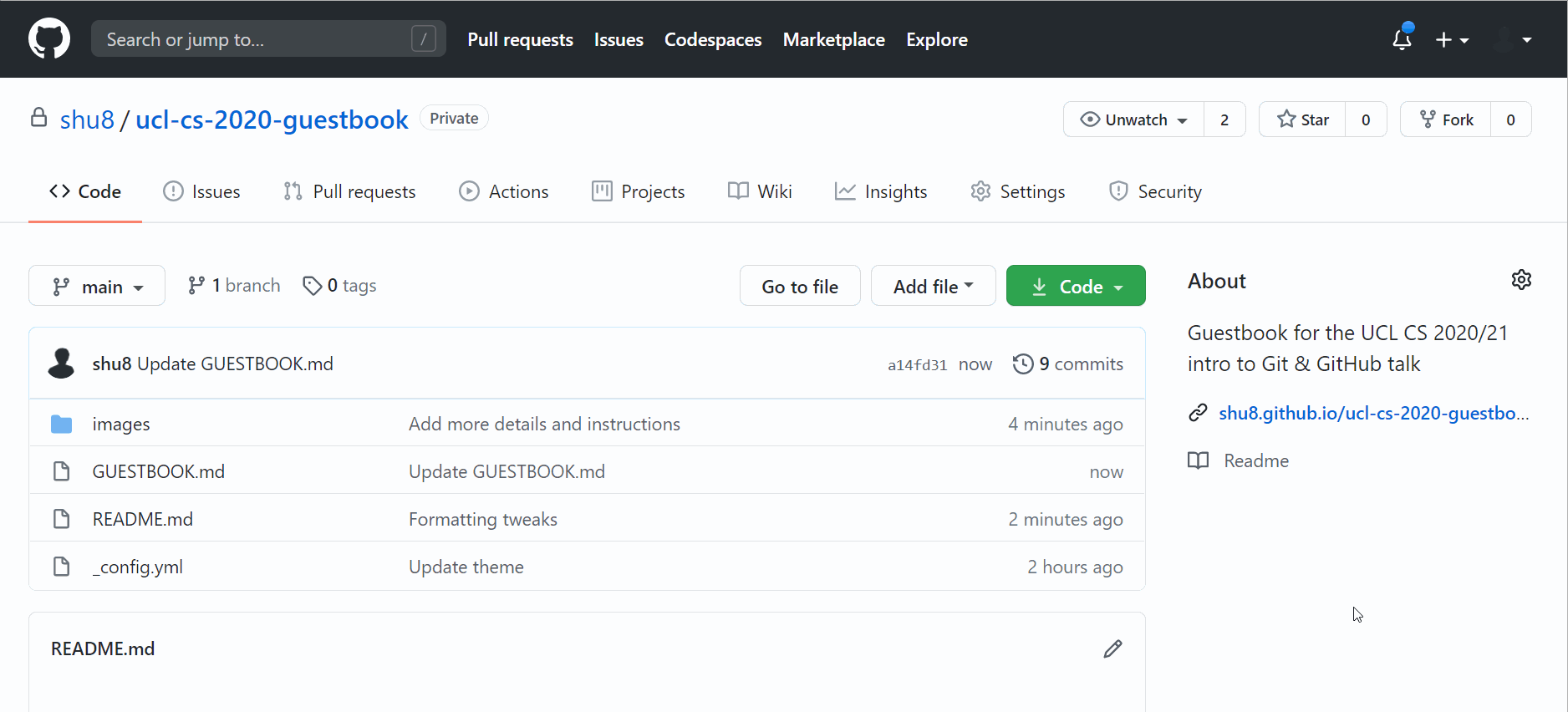This screenshot has height=712, width=1568.
Task: Switch to the Actions tab
Action: click(x=504, y=191)
